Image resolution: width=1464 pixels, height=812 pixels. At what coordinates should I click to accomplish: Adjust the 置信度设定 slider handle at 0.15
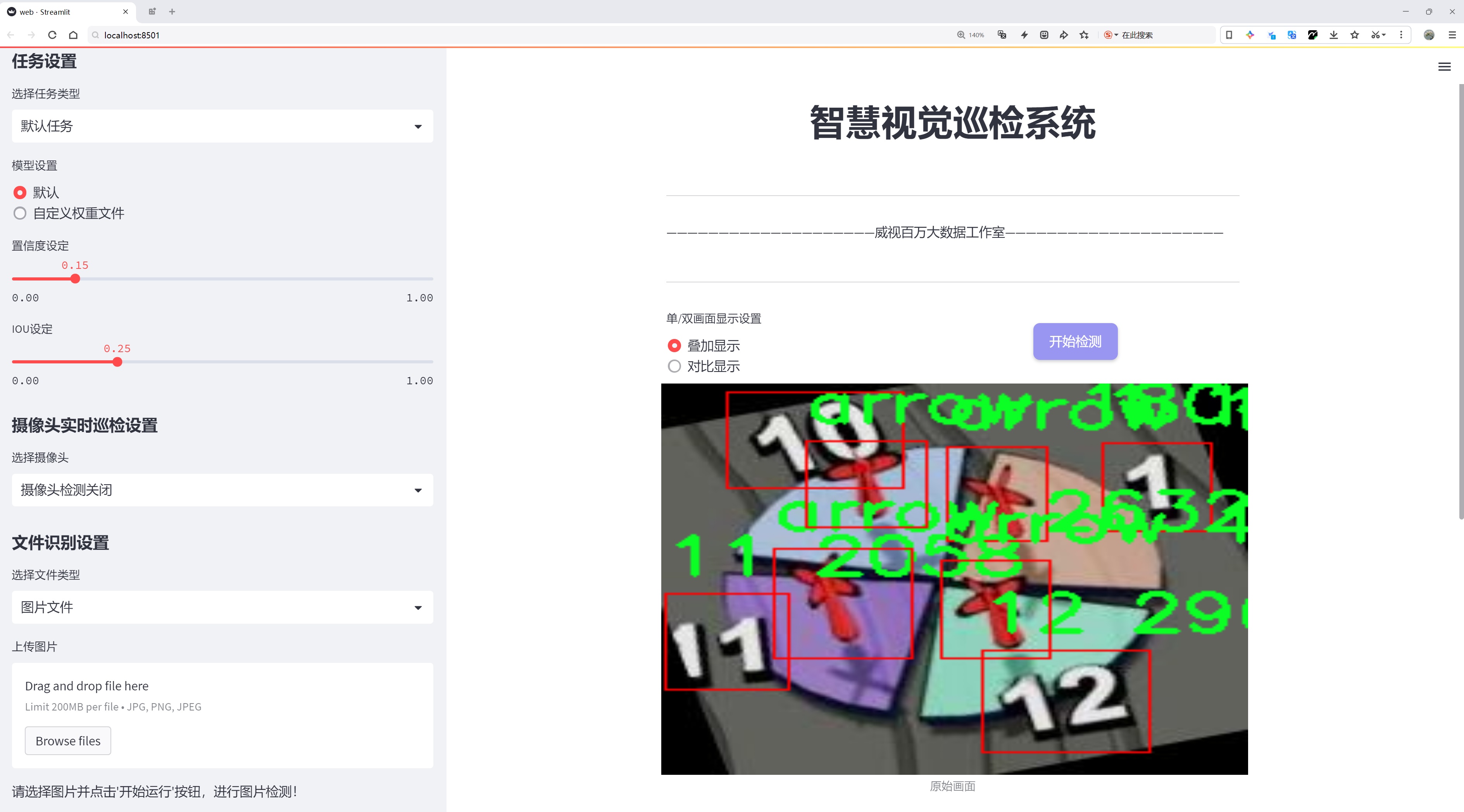coord(75,279)
